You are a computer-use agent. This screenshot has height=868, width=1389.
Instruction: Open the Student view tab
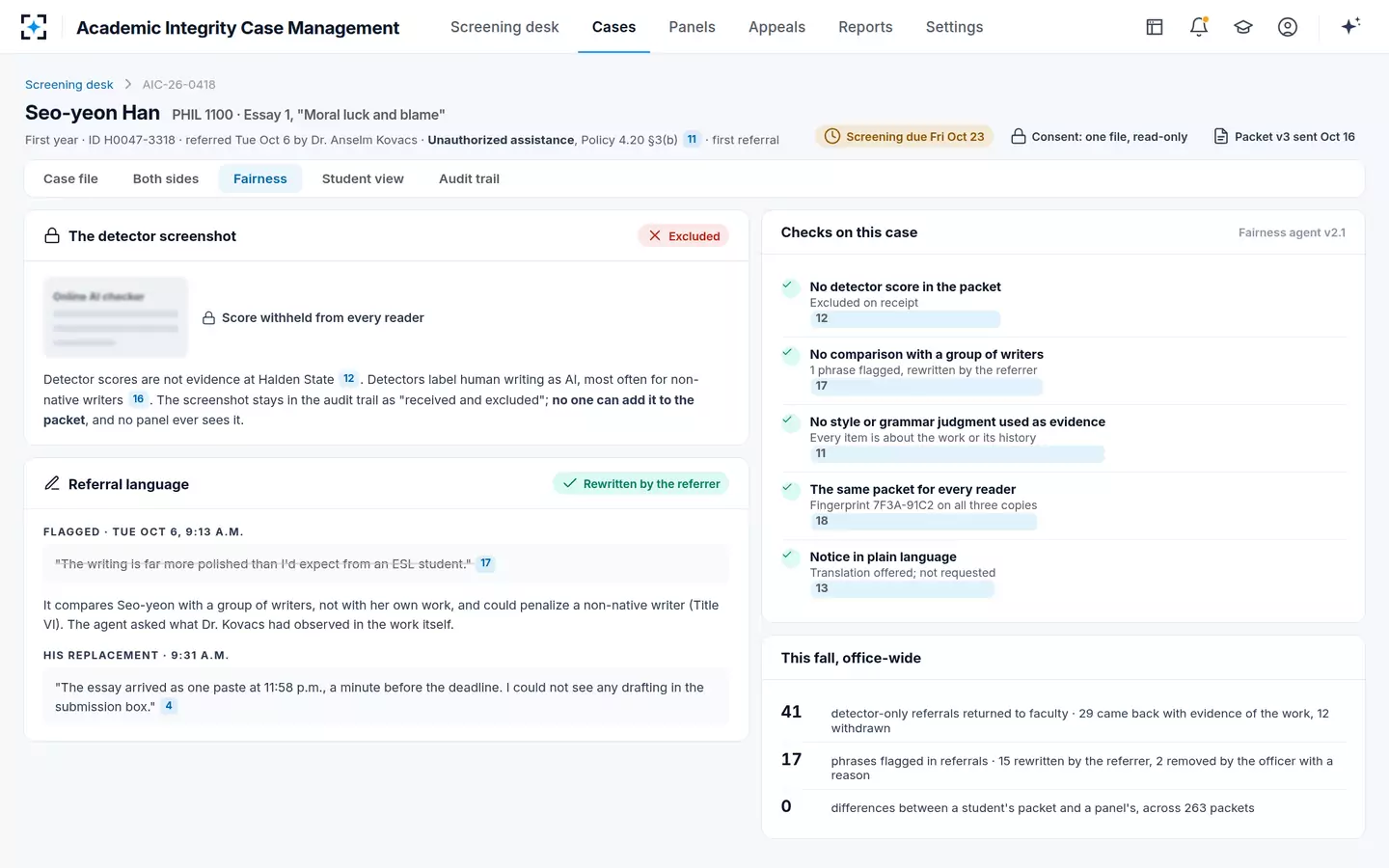(x=363, y=178)
